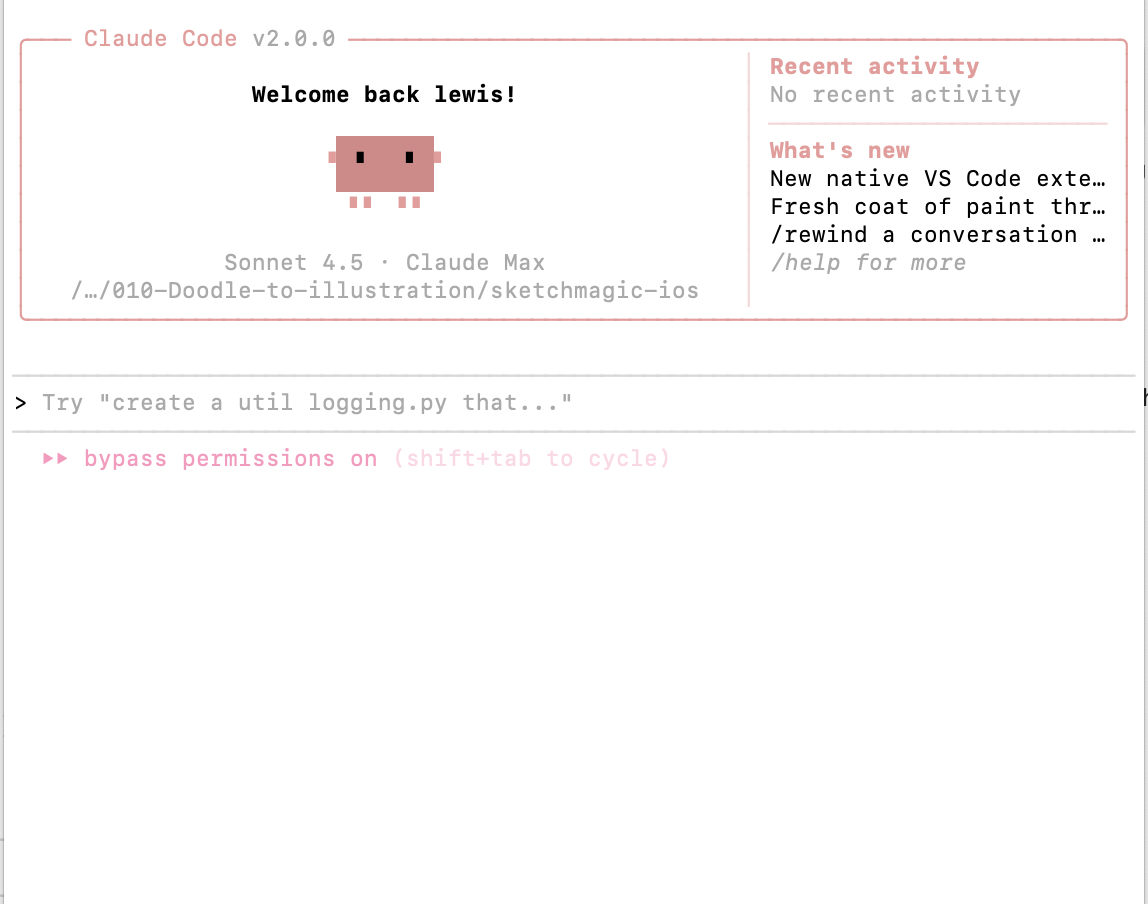Click the Claude Max plan label

476,262
